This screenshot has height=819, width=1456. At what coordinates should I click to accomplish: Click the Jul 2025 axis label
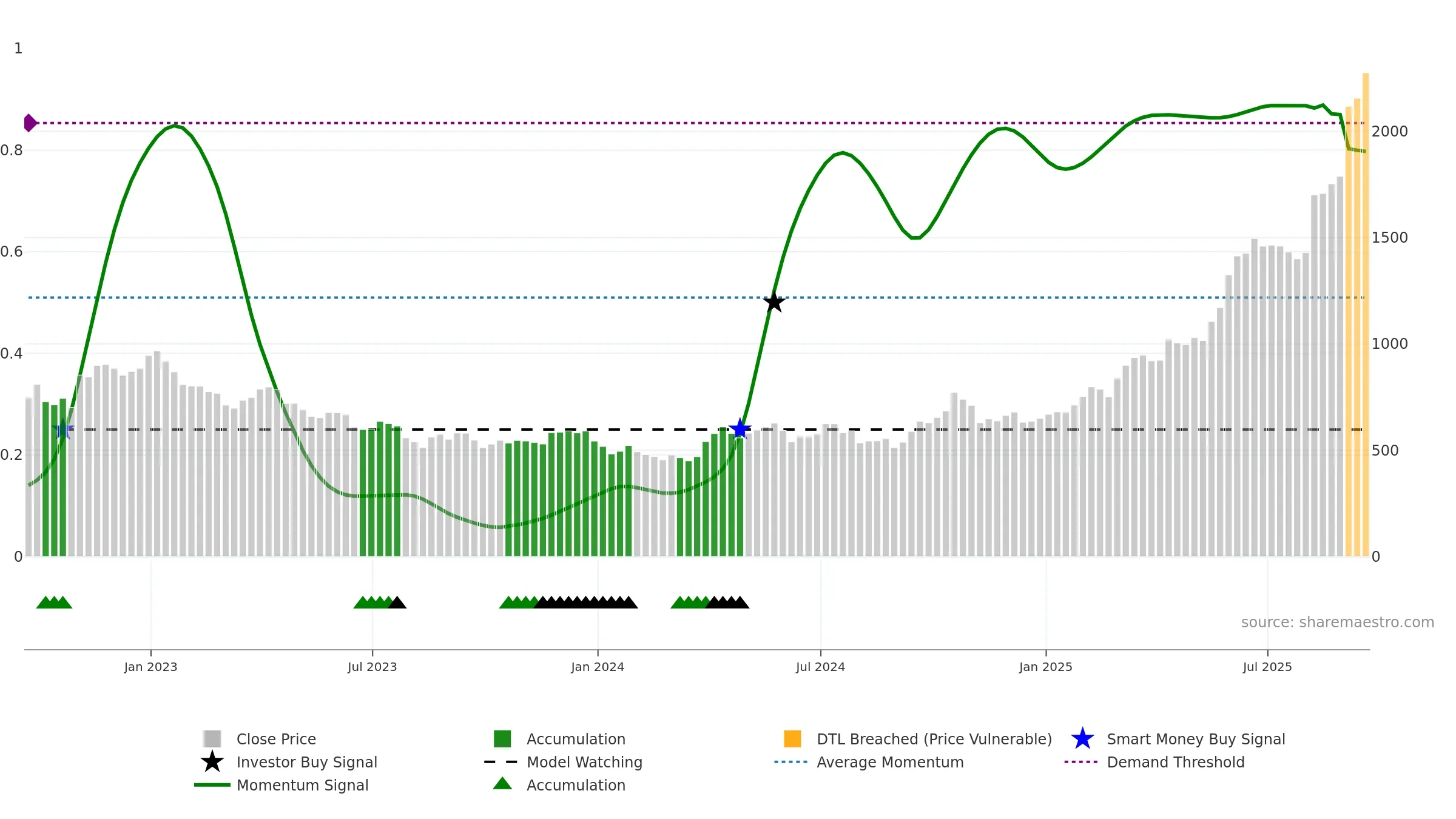point(1267,667)
